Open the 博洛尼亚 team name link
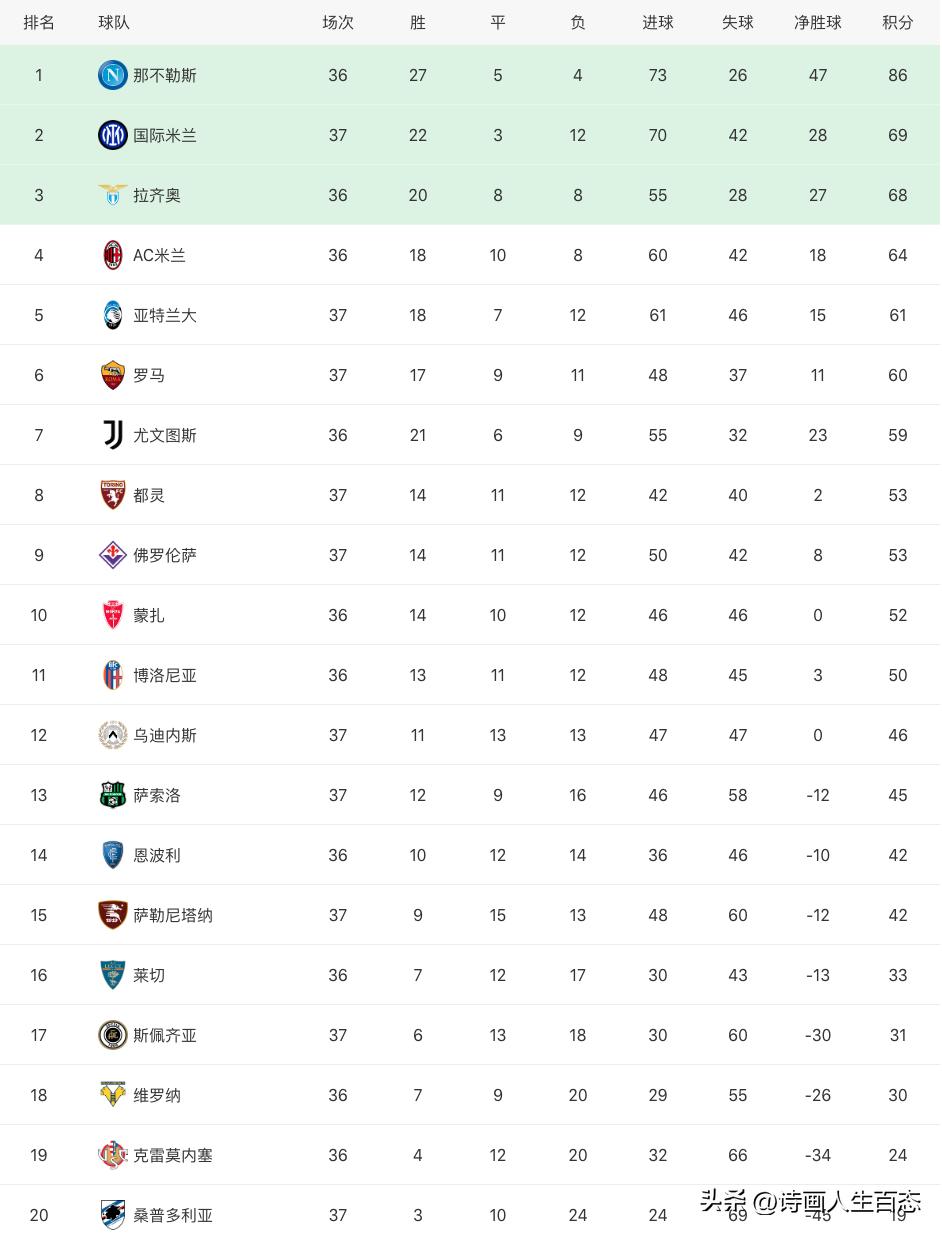942x1234 pixels. click(165, 675)
